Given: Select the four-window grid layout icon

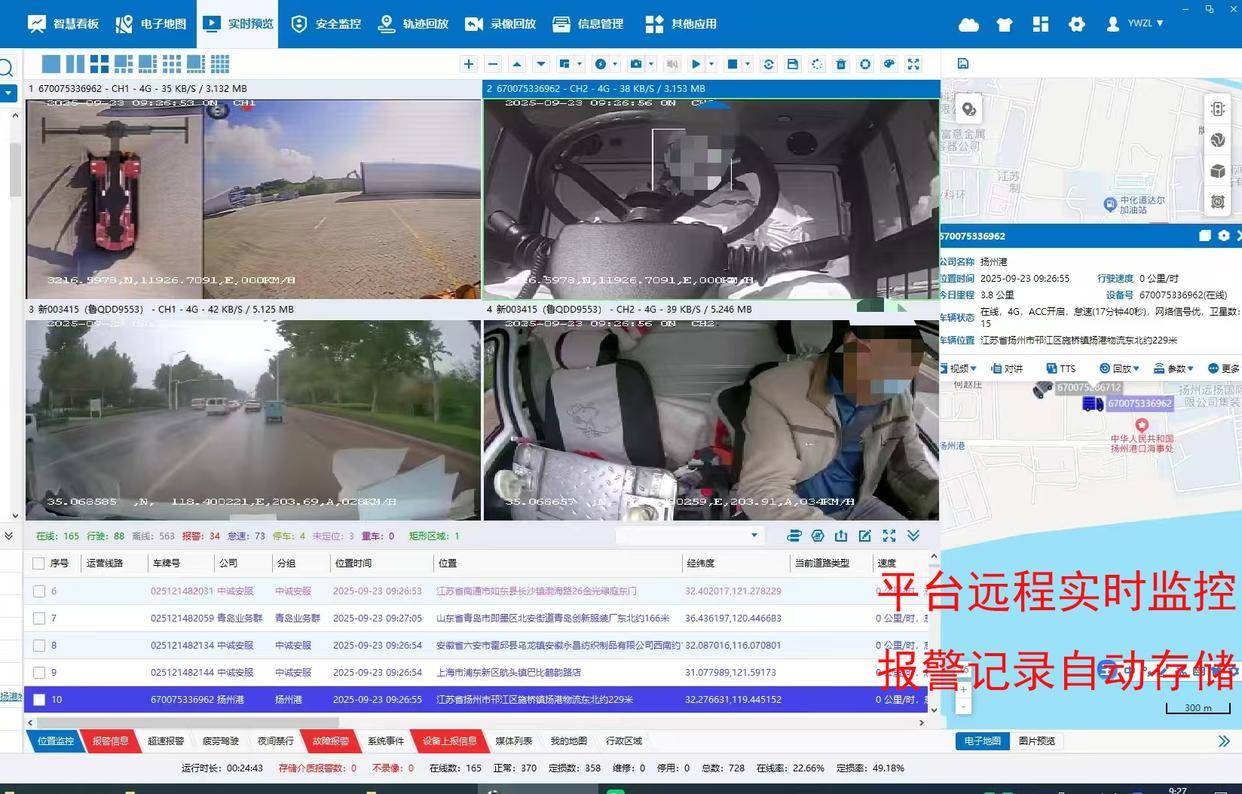Looking at the screenshot, I should (x=99, y=64).
